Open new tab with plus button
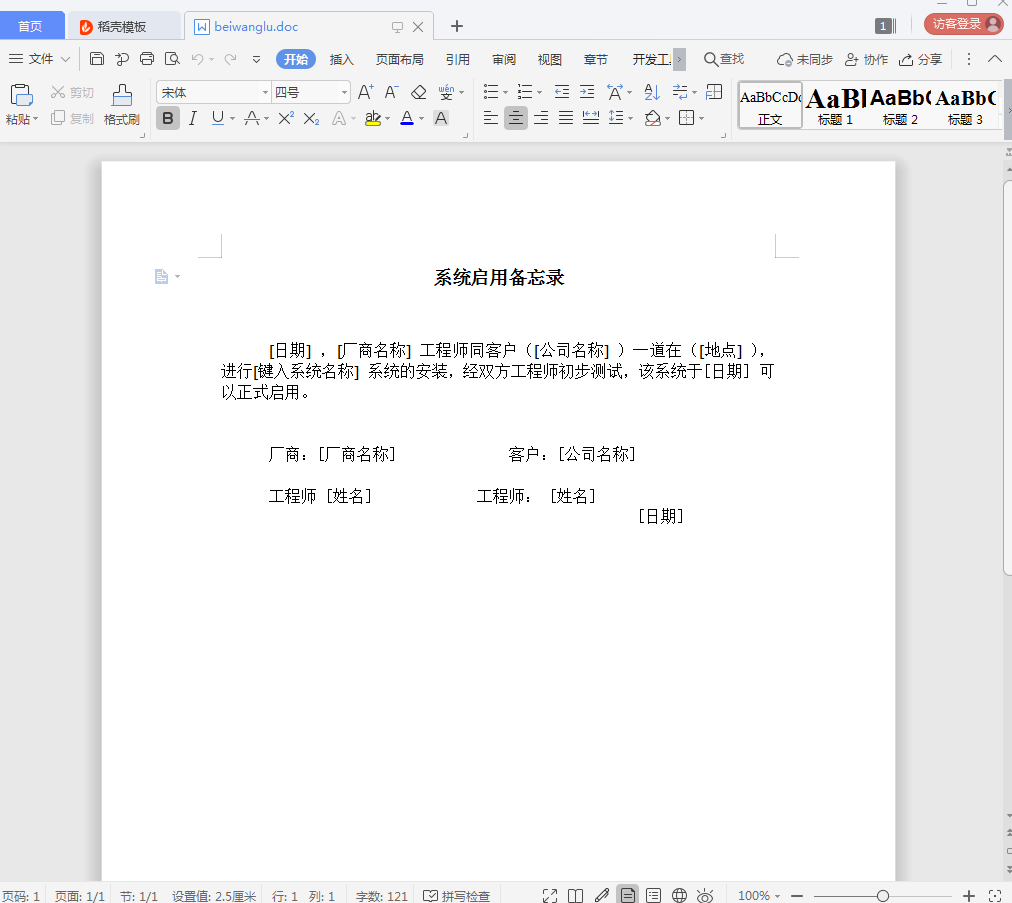This screenshot has height=903, width=1012. (457, 26)
